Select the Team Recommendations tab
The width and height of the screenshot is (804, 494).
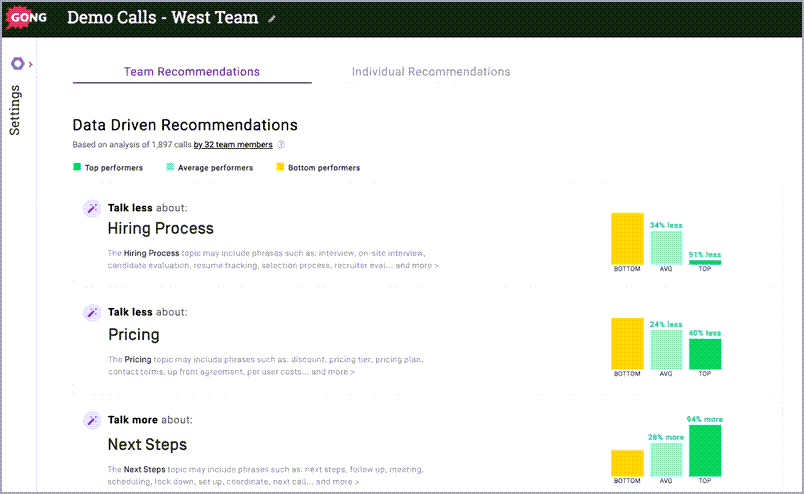click(x=191, y=72)
